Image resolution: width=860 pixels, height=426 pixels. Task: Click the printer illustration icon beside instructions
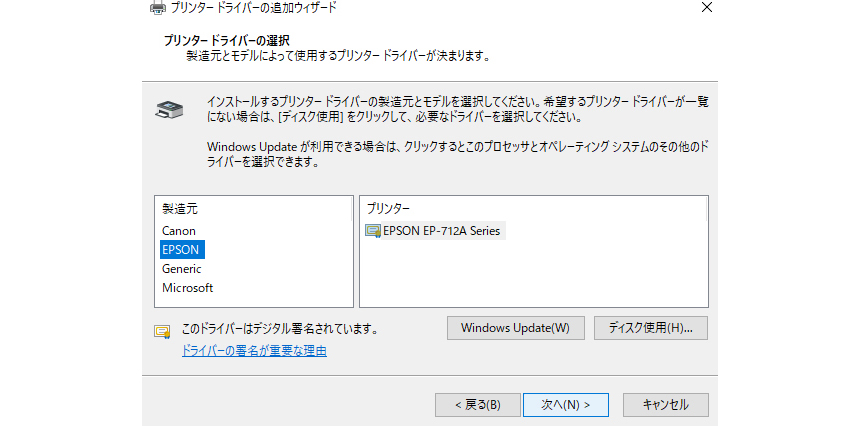(x=169, y=110)
